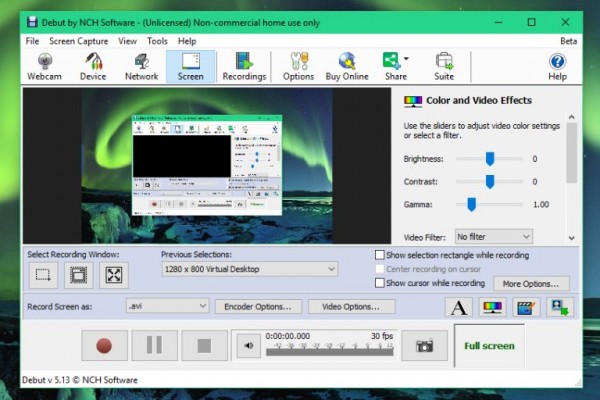The width and height of the screenshot is (600, 400).
Task: Click the red Record button
Action: click(104, 346)
